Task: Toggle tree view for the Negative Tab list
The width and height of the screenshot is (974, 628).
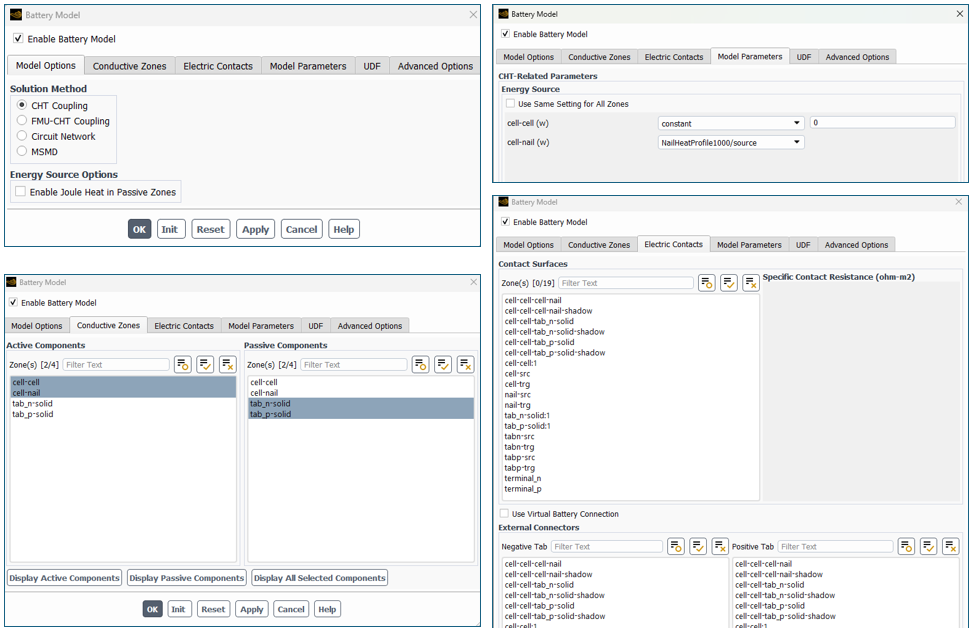Action: tap(676, 547)
